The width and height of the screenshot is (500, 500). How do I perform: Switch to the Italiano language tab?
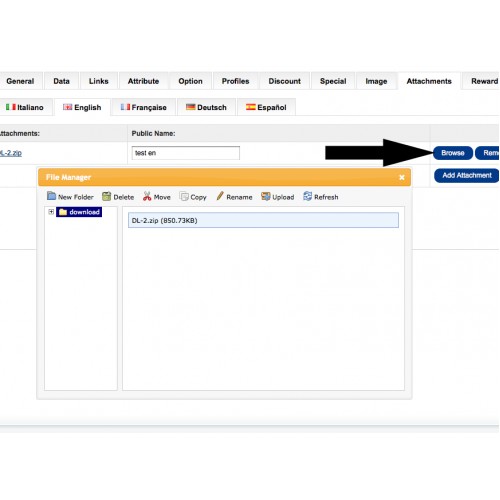[x=25, y=107]
